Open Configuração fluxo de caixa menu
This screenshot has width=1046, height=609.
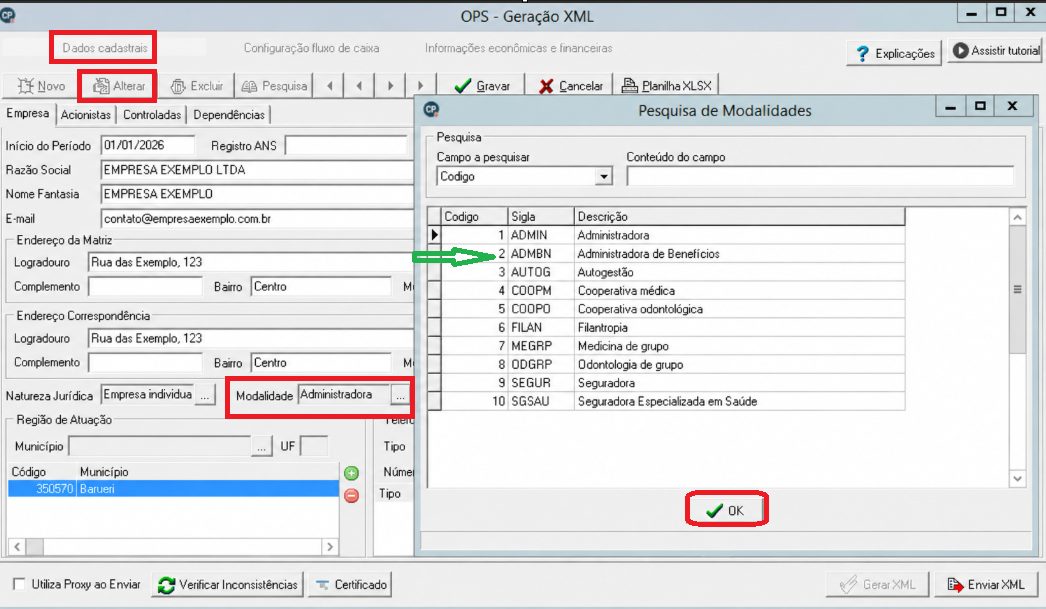[x=312, y=48]
